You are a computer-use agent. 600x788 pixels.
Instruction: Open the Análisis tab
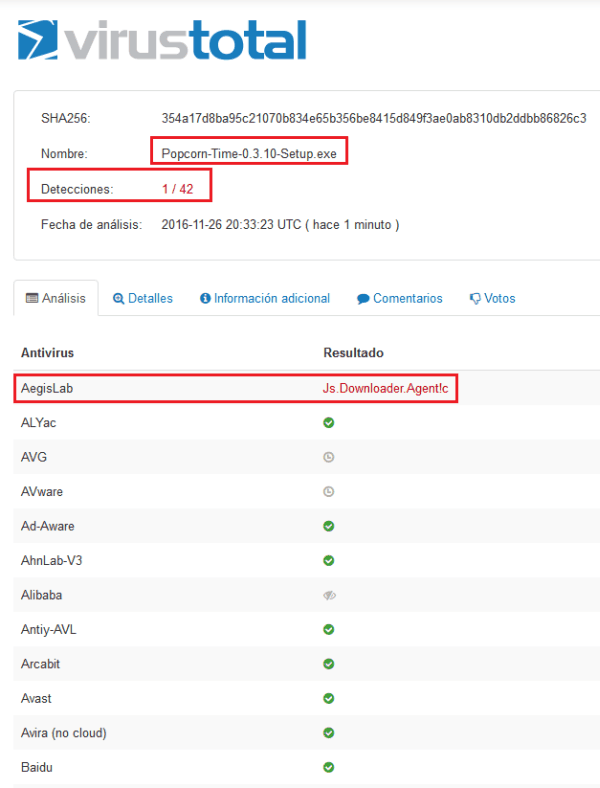56,298
